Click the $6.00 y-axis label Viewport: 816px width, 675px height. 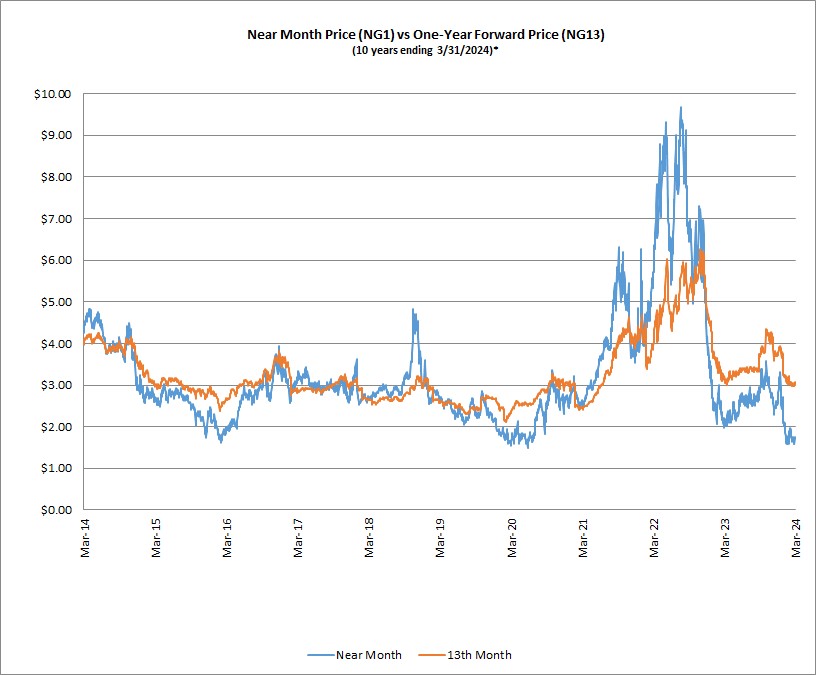tap(56, 260)
